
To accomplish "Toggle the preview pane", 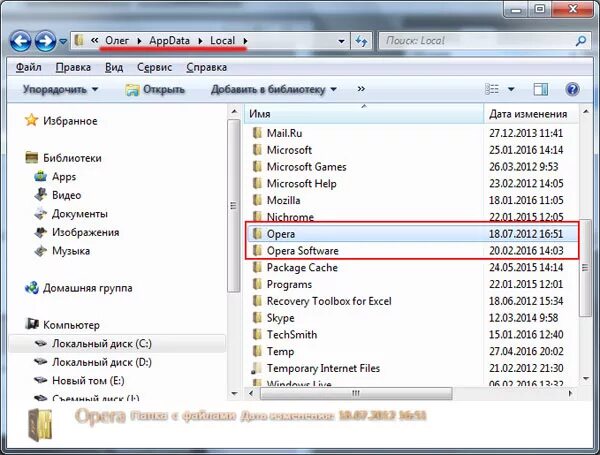I will [x=541, y=90].
